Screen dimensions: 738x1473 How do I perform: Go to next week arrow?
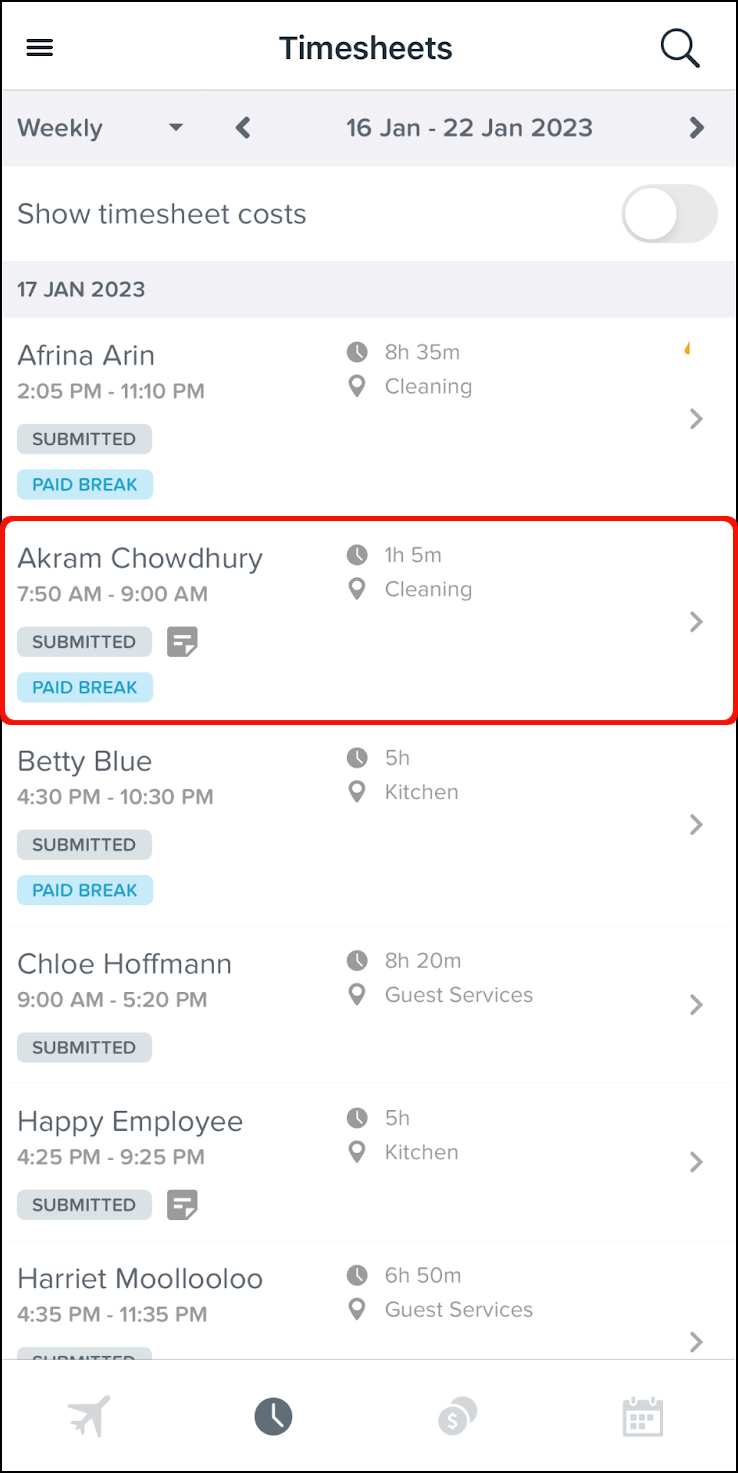(x=697, y=128)
